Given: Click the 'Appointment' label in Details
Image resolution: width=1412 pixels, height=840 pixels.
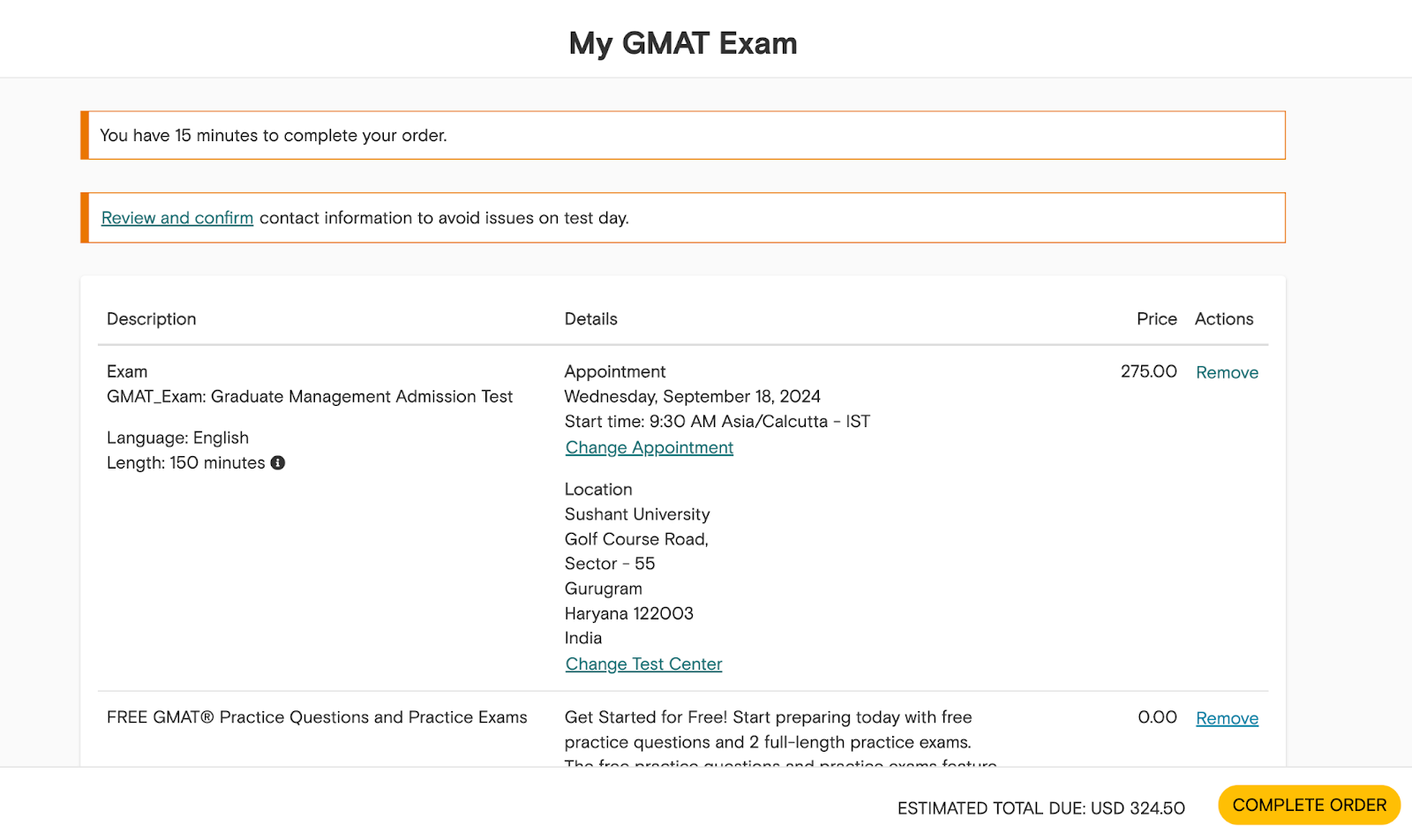Looking at the screenshot, I should point(615,372).
